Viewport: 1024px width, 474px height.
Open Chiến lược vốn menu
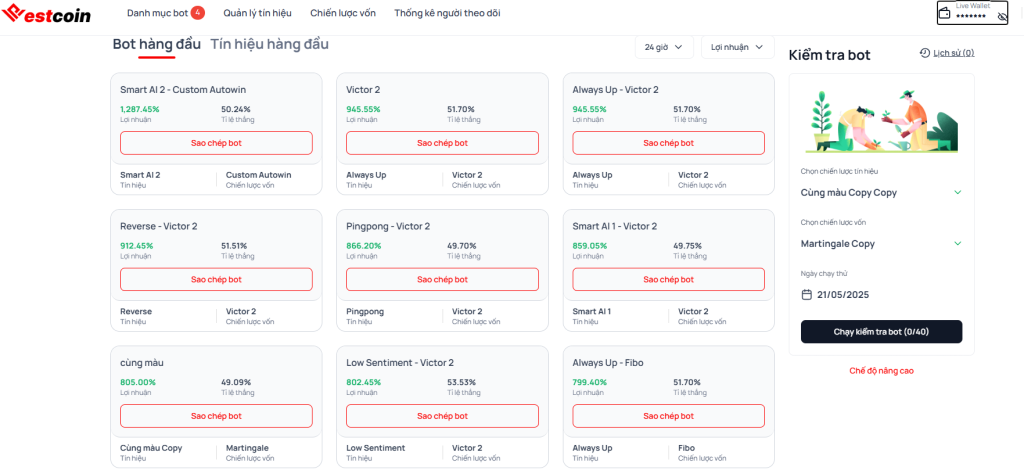tap(343, 13)
